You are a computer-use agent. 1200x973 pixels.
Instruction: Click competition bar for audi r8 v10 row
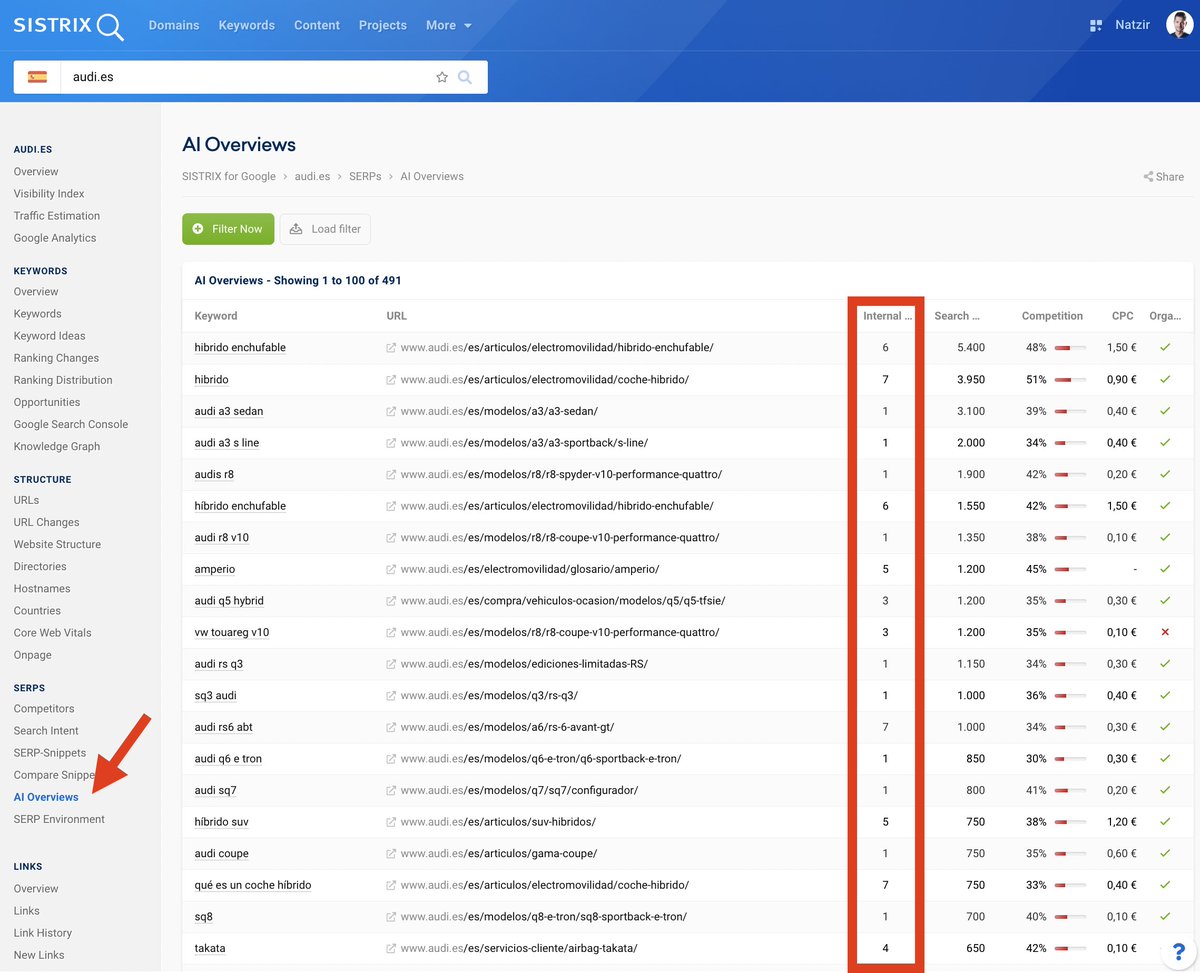pyautogui.click(x=1070, y=538)
